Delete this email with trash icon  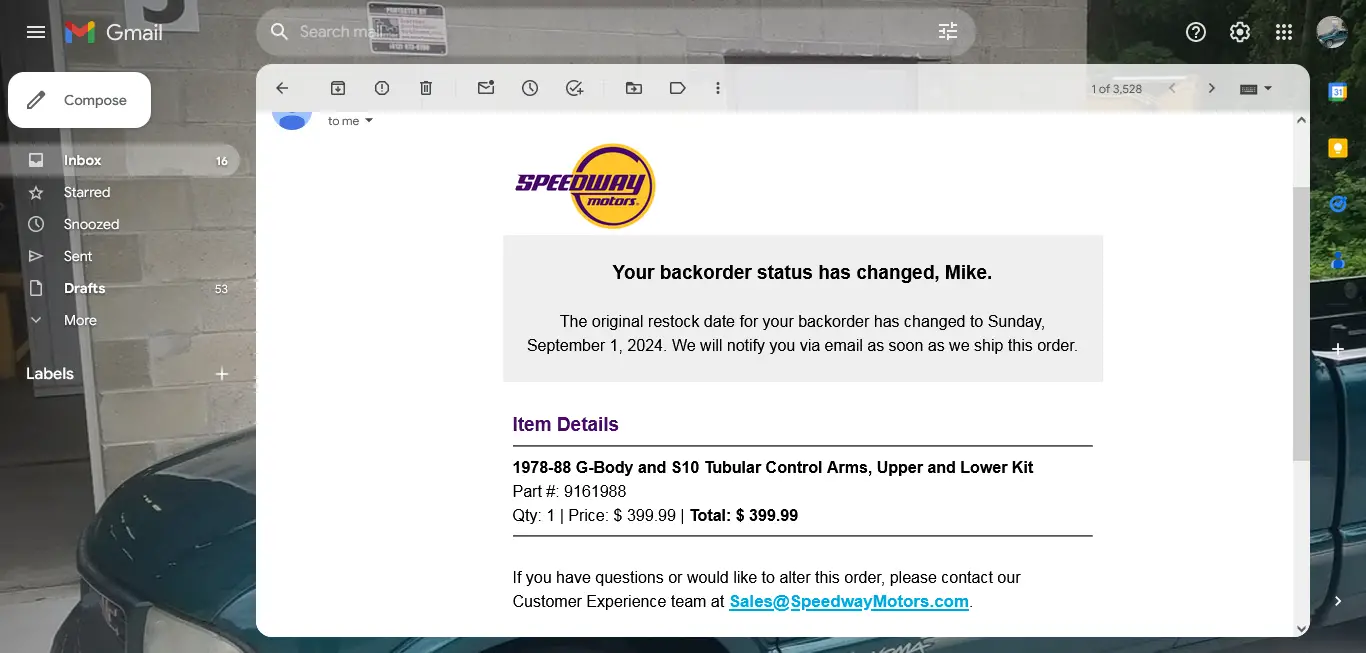pyautogui.click(x=426, y=88)
